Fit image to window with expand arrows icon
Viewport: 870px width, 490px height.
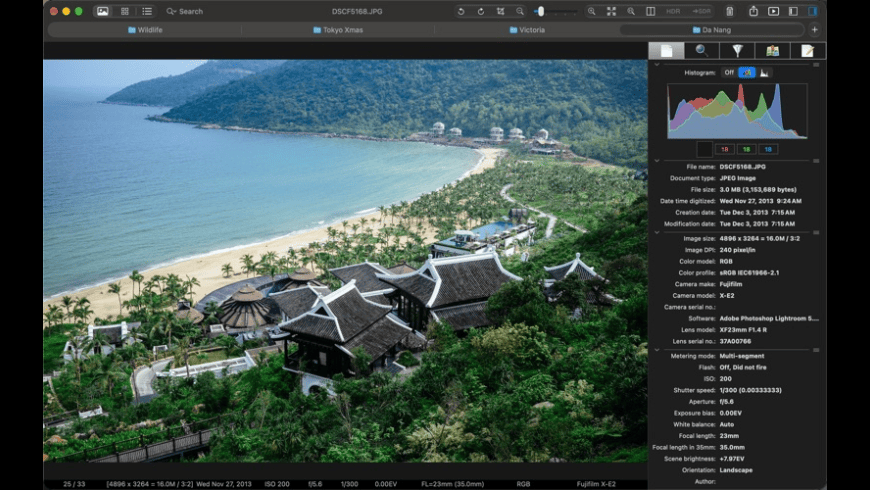point(611,11)
